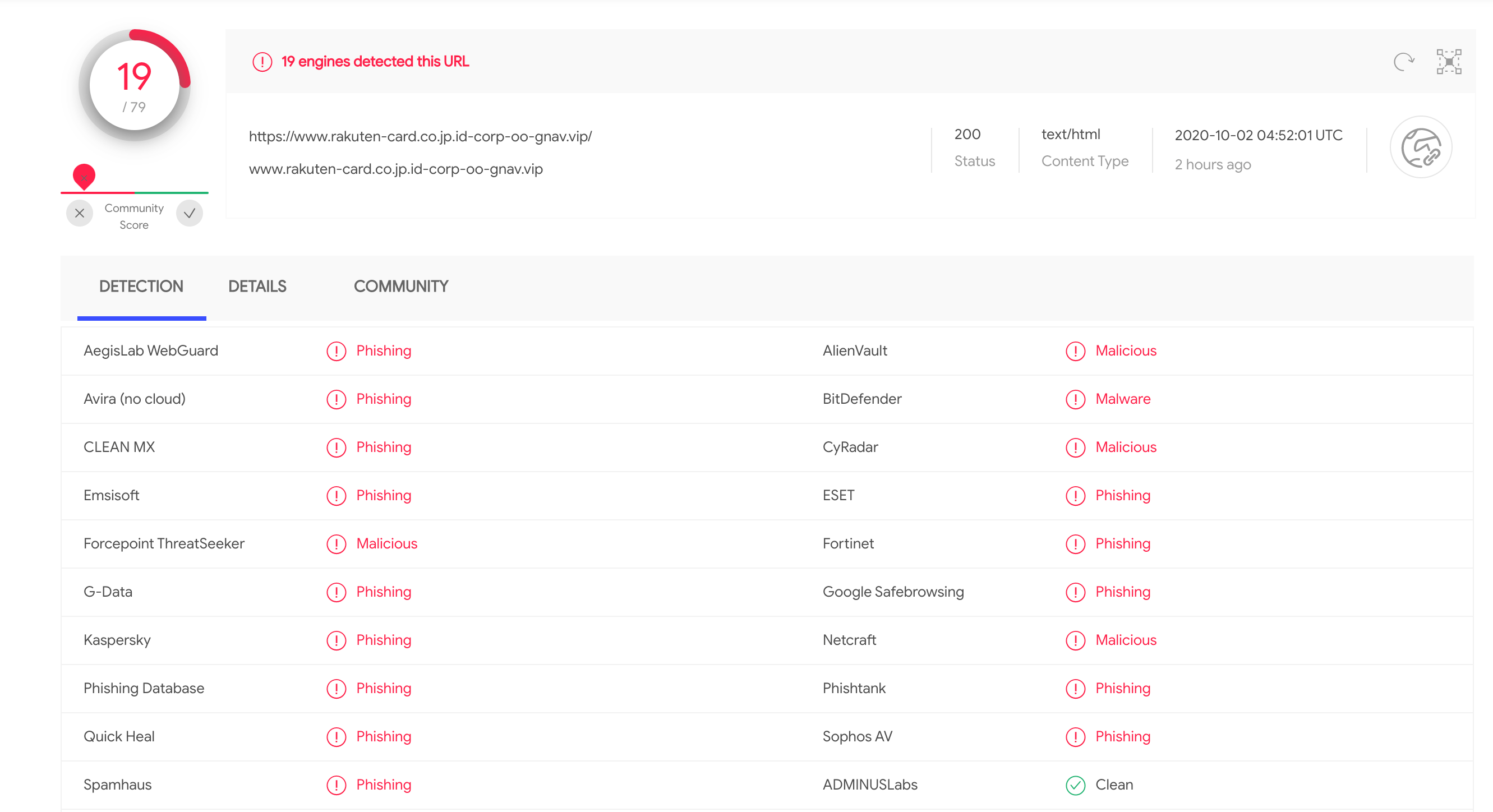Image resolution: width=1493 pixels, height=812 pixels.
Task: Click the ADMINUSLabs green clean checkmark icon
Action: click(1075, 785)
